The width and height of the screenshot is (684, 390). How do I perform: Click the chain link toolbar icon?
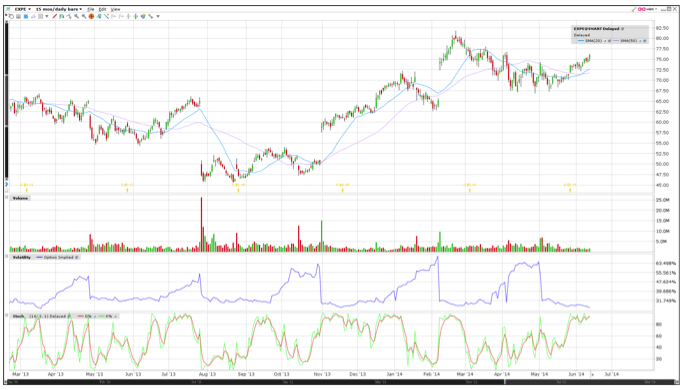(150, 16)
